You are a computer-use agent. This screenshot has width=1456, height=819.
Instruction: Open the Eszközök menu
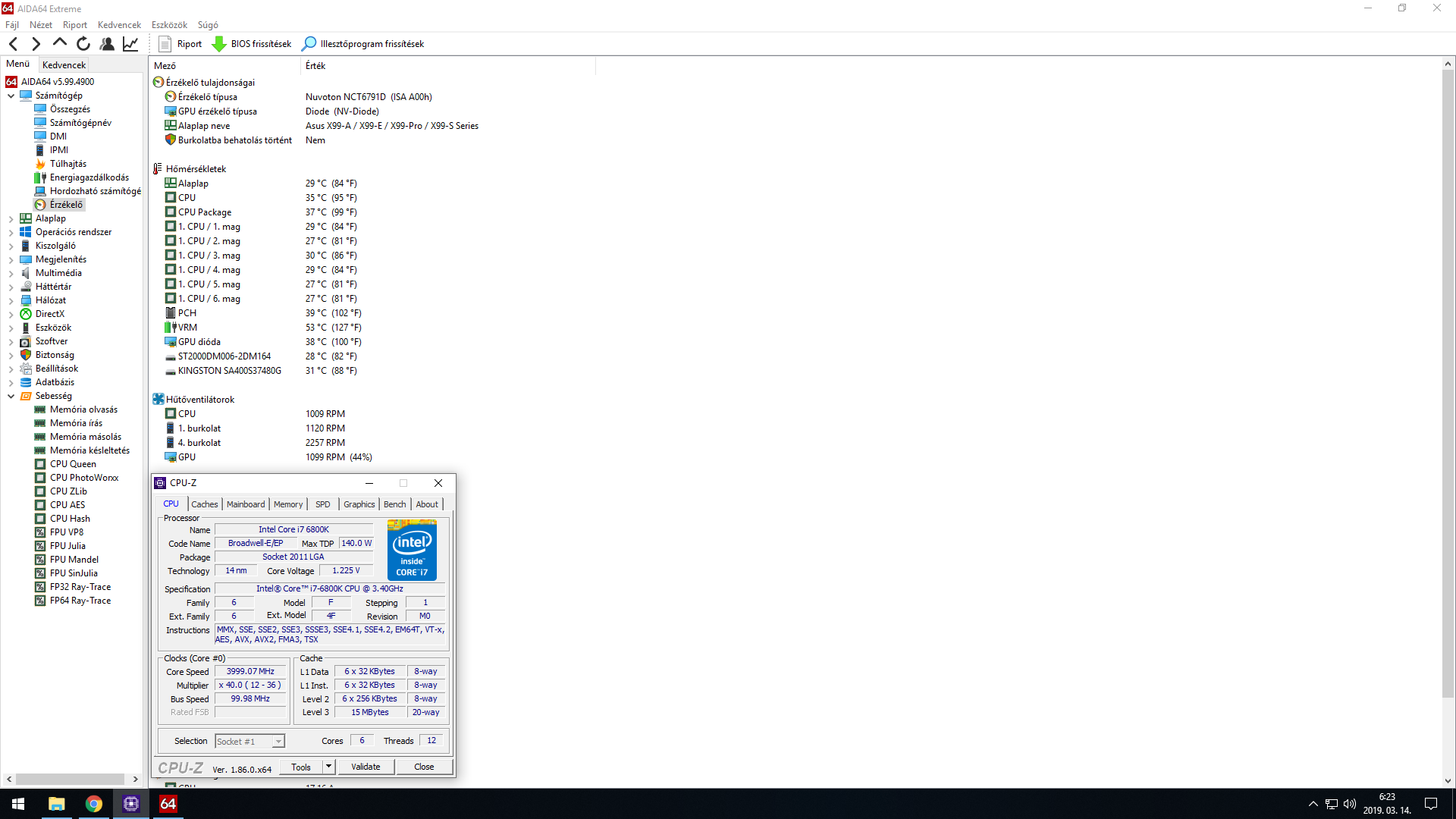point(169,25)
